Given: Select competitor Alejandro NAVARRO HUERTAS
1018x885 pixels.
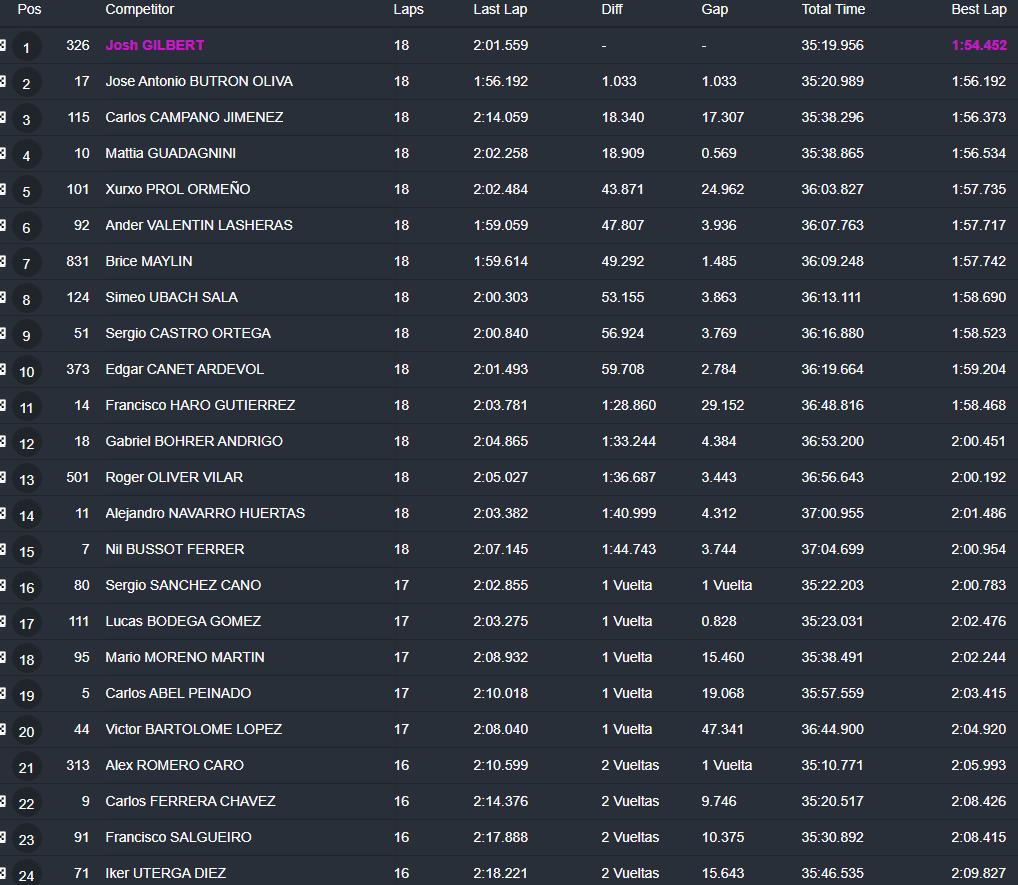Looking at the screenshot, I should (204, 513).
